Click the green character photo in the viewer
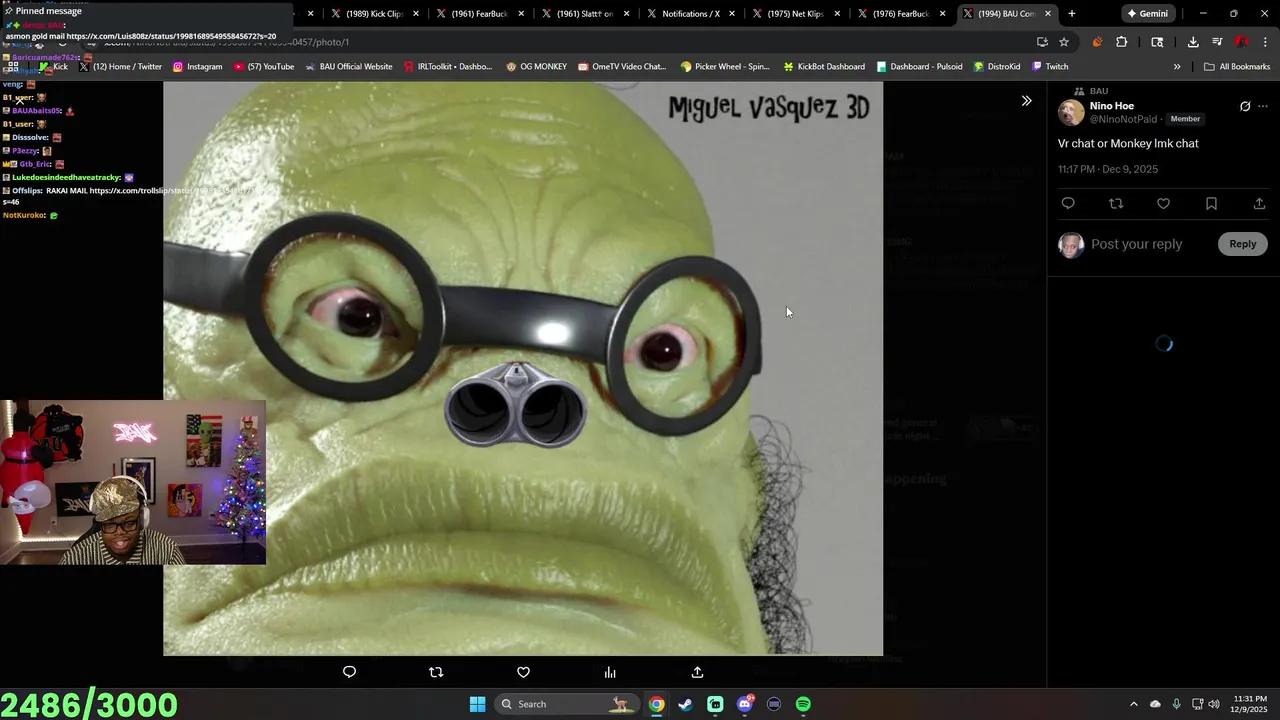 [523, 368]
